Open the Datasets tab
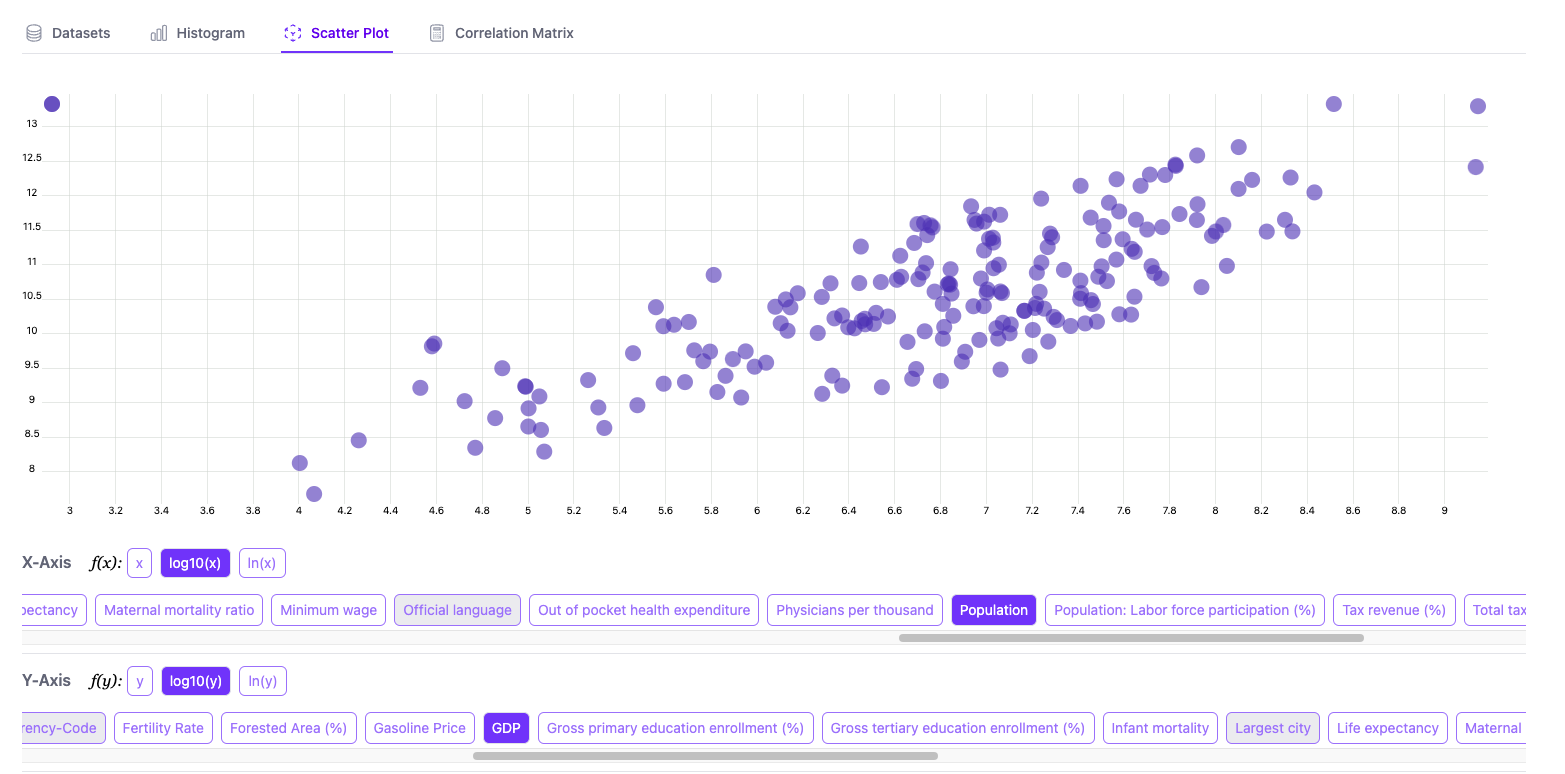Screen dimensions: 1565x774 click(67, 33)
